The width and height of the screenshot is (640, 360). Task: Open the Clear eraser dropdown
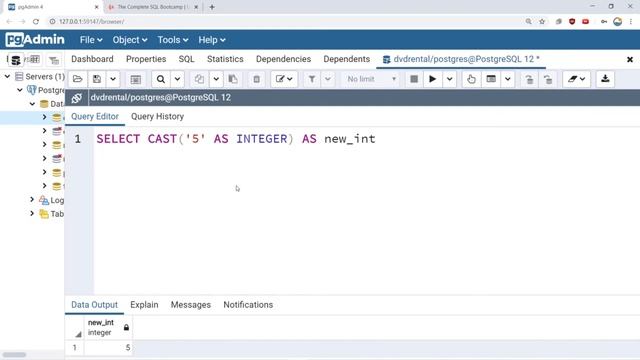pos(576,79)
